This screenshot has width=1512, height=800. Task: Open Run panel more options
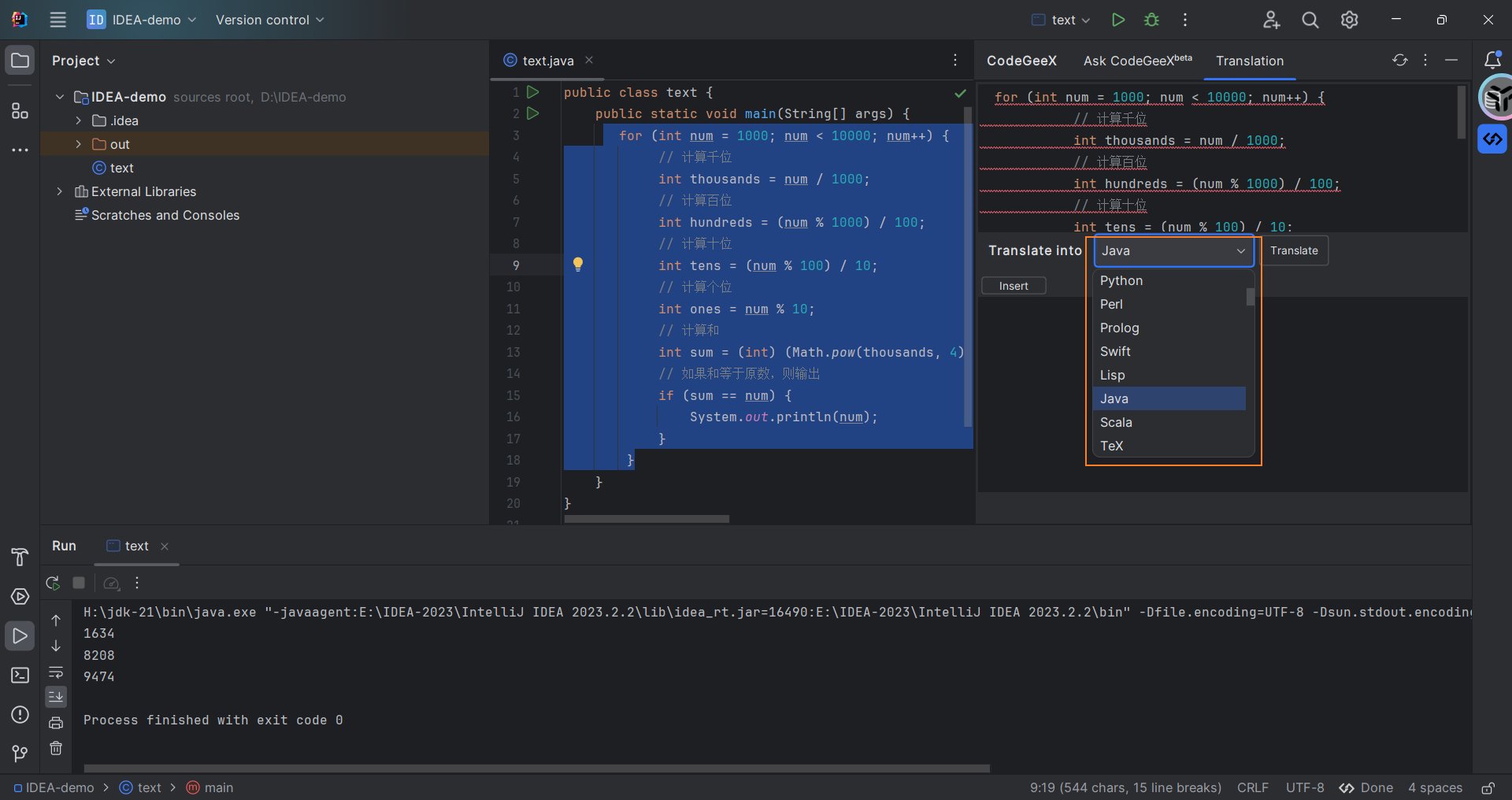[137, 583]
